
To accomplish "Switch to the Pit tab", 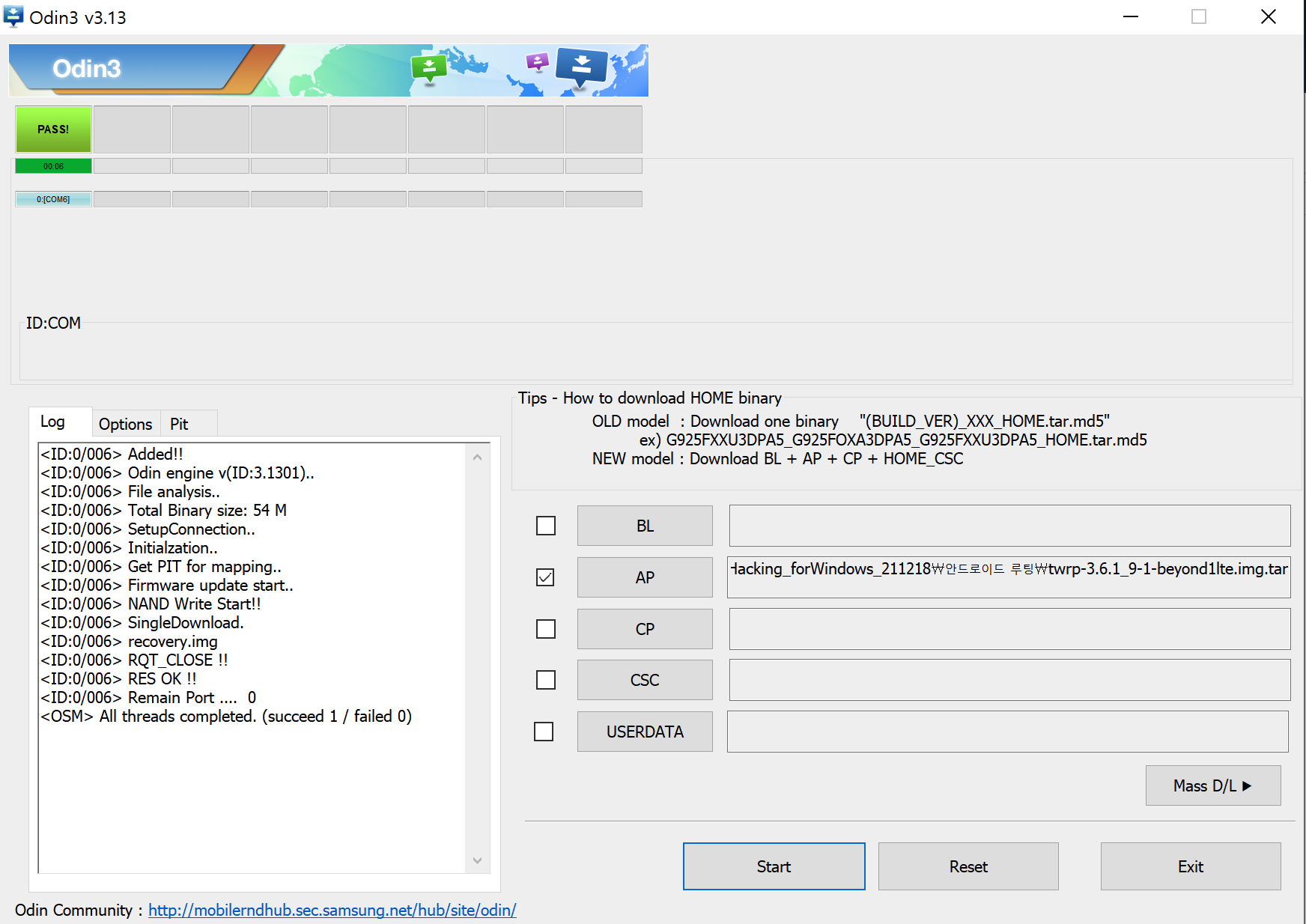I will pyautogui.click(x=180, y=424).
